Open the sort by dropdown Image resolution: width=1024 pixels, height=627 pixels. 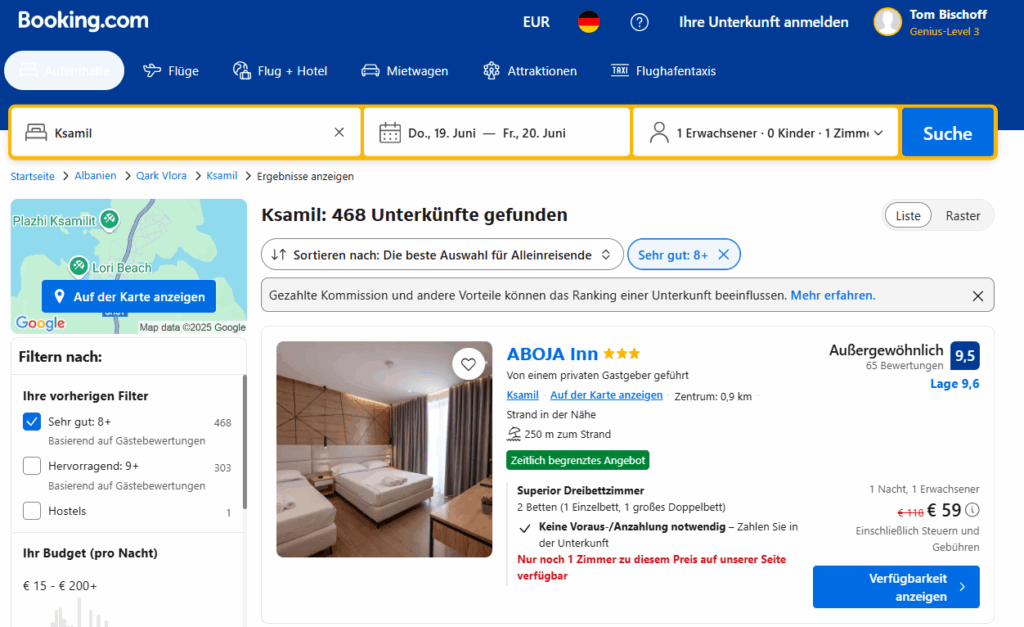pyautogui.click(x=442, y=255)
